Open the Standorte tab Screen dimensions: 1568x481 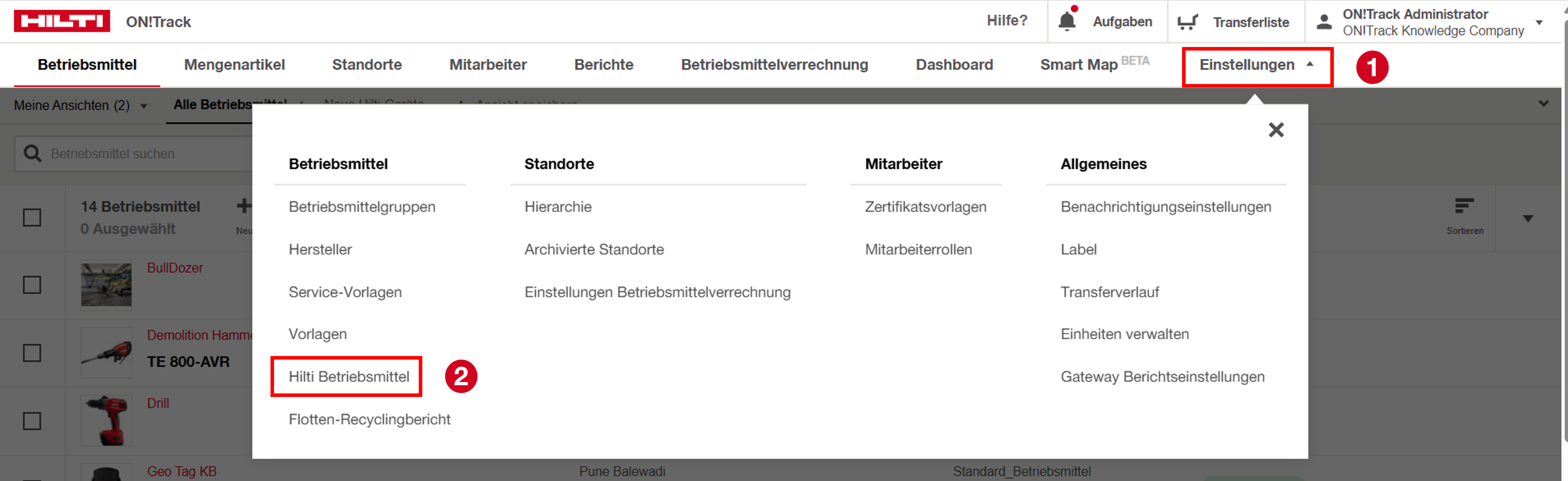(367, 64)
